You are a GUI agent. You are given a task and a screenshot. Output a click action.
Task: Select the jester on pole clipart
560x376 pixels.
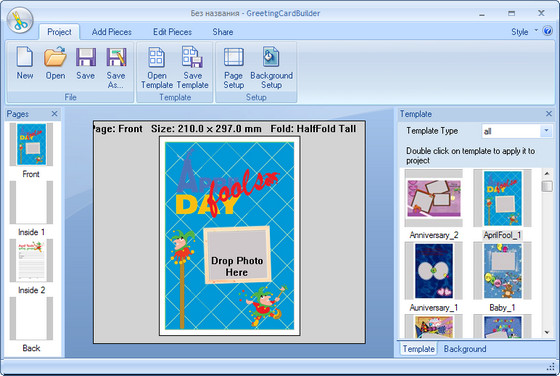182,279
